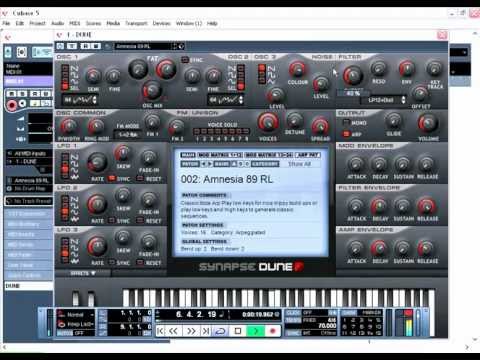Click the filter CUTOFF knob
This screenshot has width=480, height=360.
(x=353, y=75)
